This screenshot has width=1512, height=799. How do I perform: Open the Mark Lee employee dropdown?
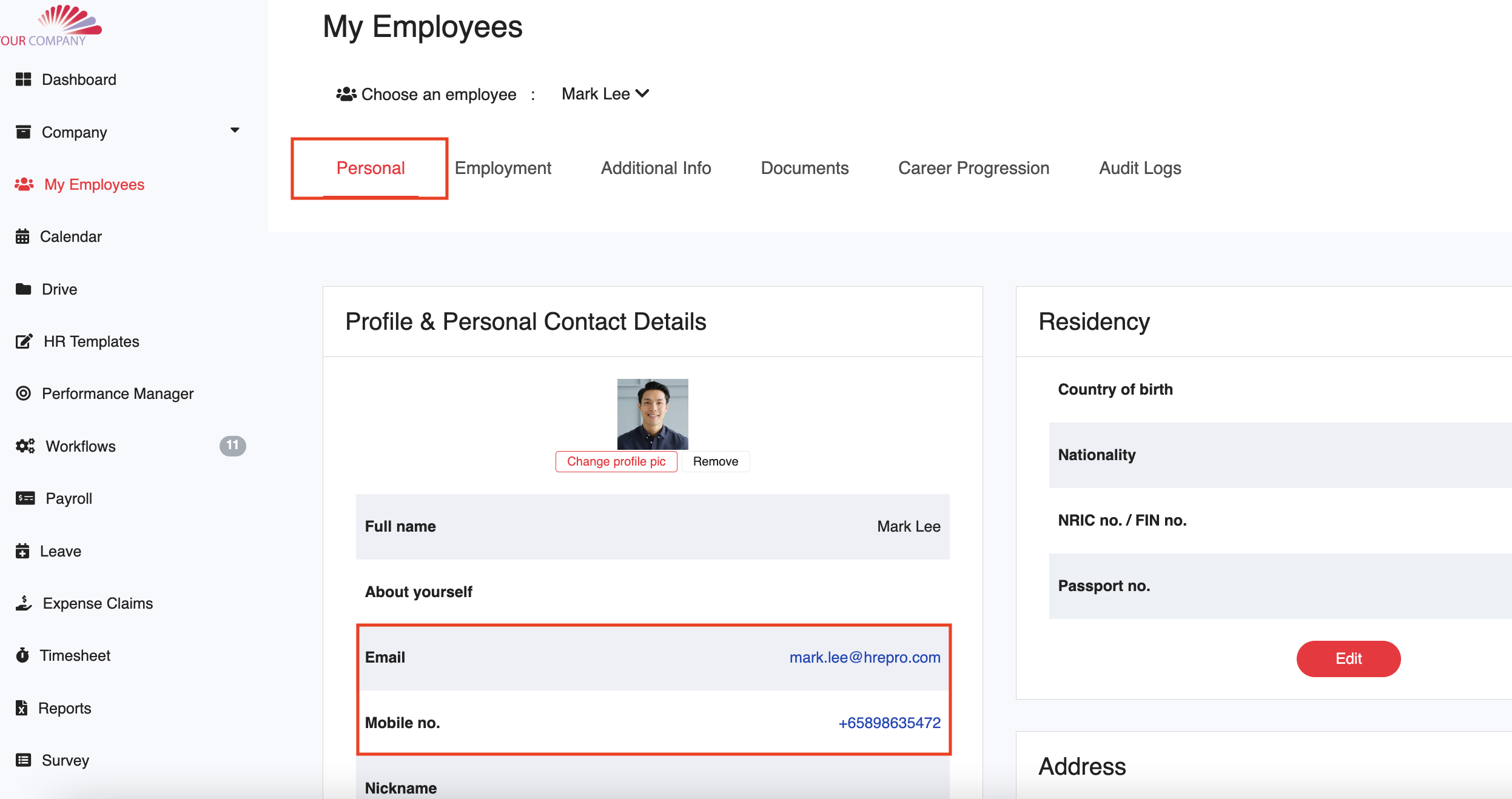click(605, 94)
